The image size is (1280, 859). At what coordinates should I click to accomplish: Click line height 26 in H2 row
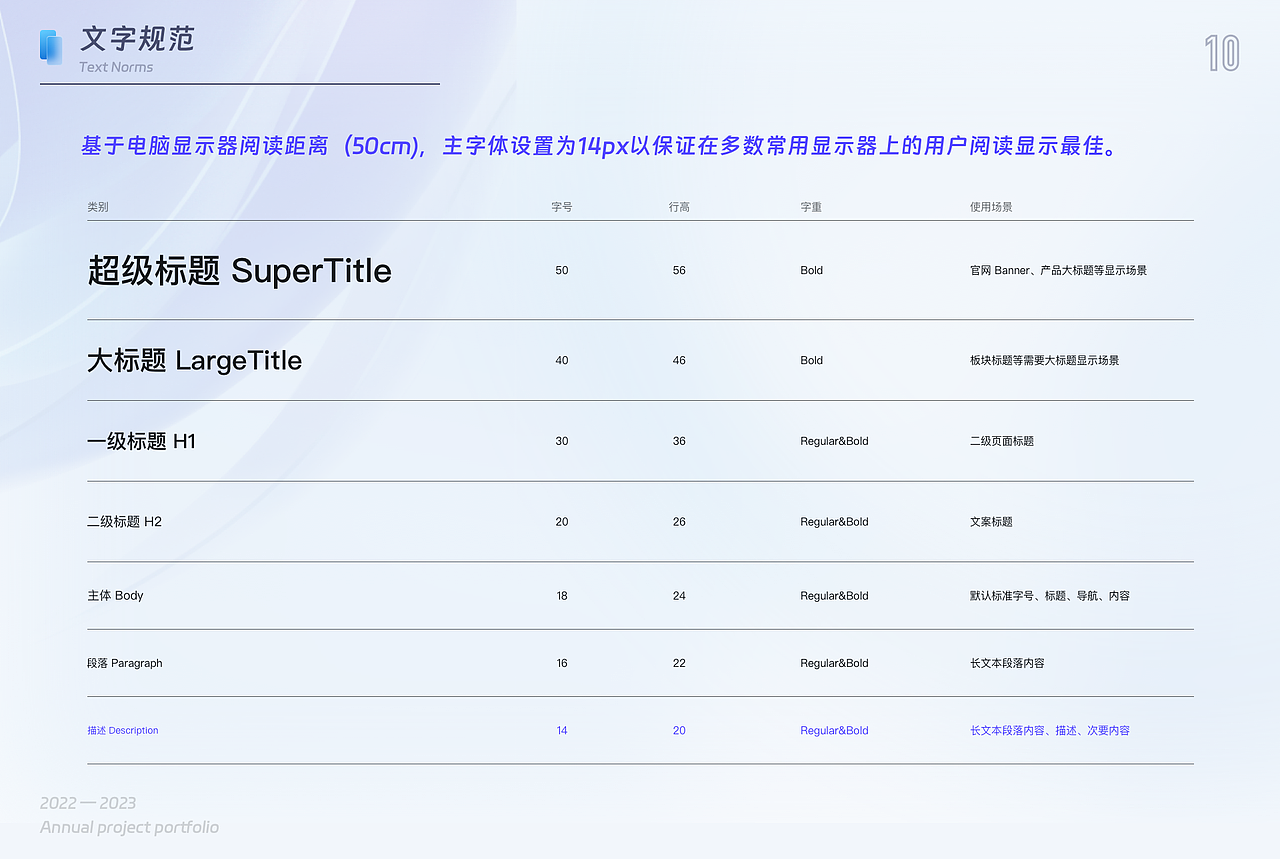(679, 522)
